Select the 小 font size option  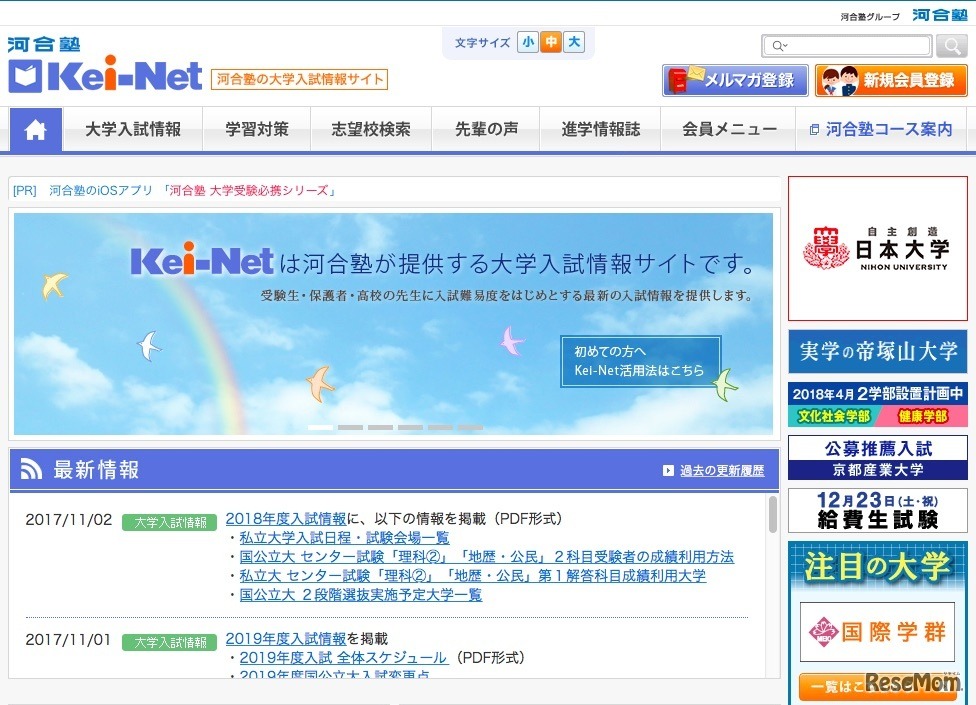527,43
